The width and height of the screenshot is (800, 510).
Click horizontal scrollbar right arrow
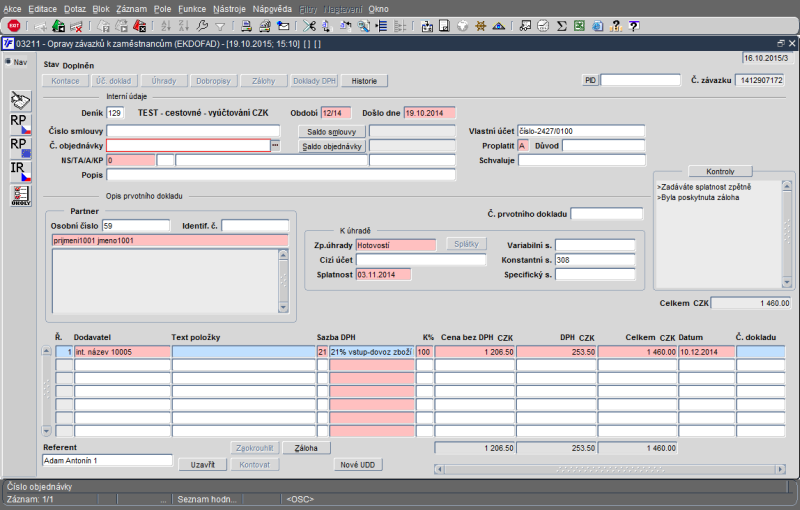(x=780, y=469)
